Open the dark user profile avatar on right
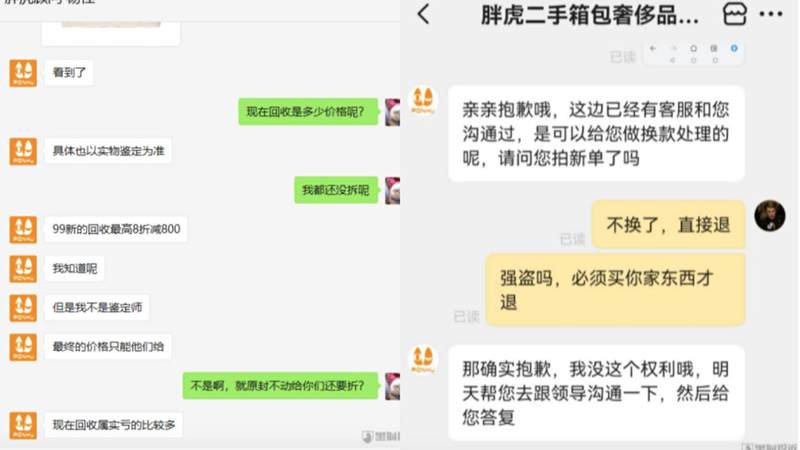This screenshot has height=450, width=800. (x=769, y=215)
